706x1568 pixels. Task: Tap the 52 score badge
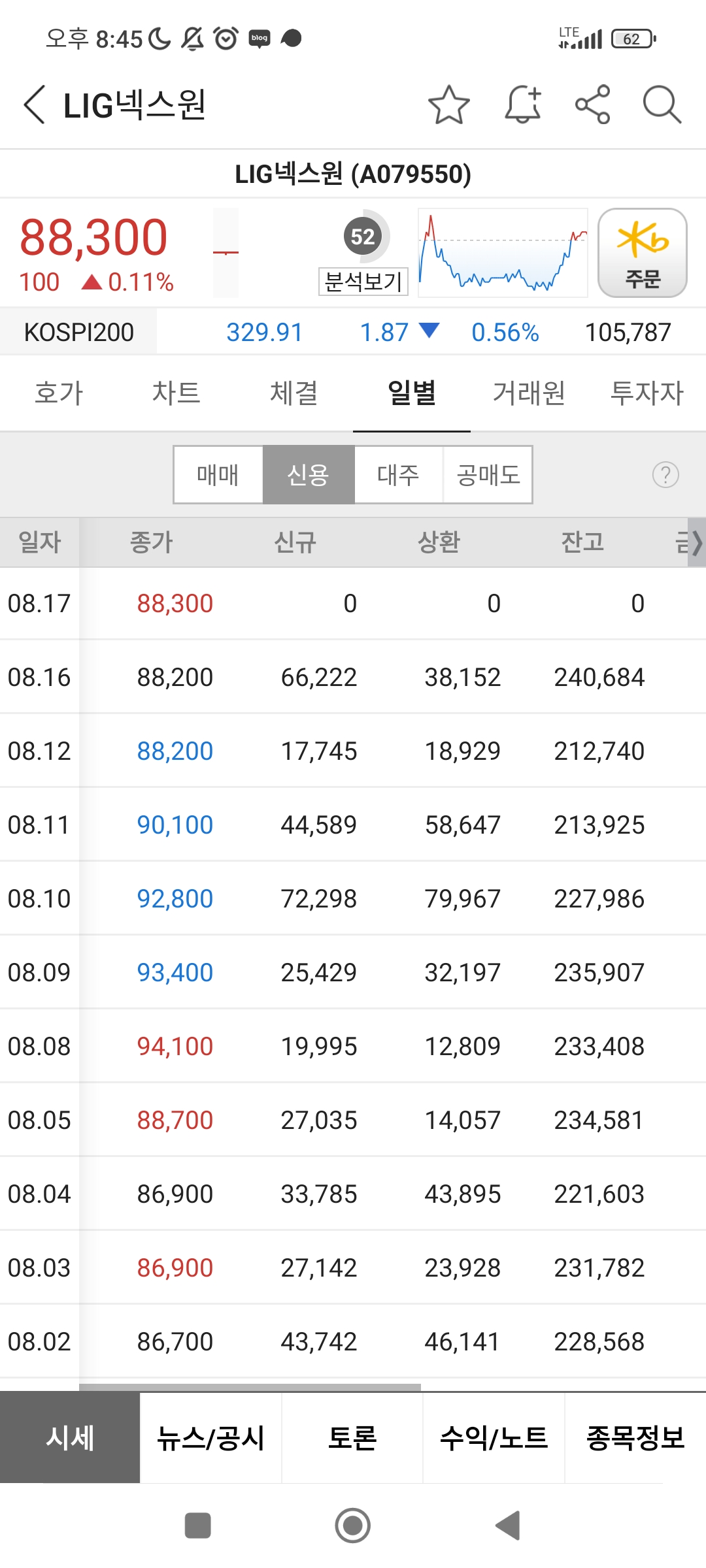363,237
